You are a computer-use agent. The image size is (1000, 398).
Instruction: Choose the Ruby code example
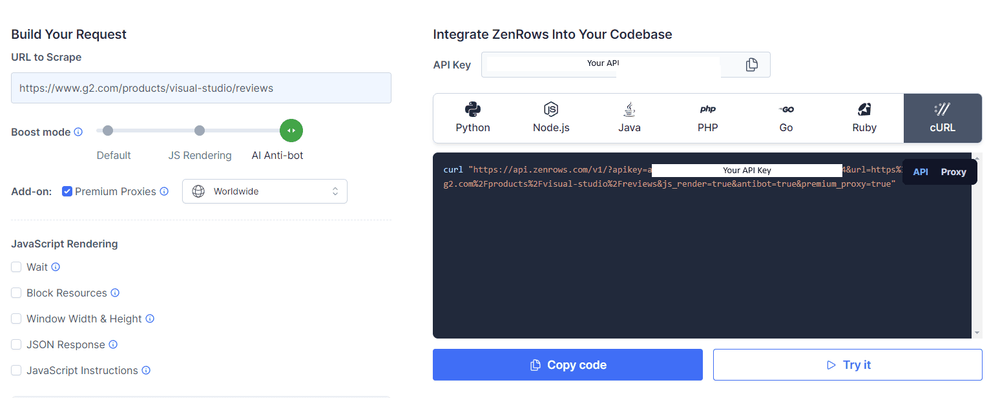tap(864, 118)
